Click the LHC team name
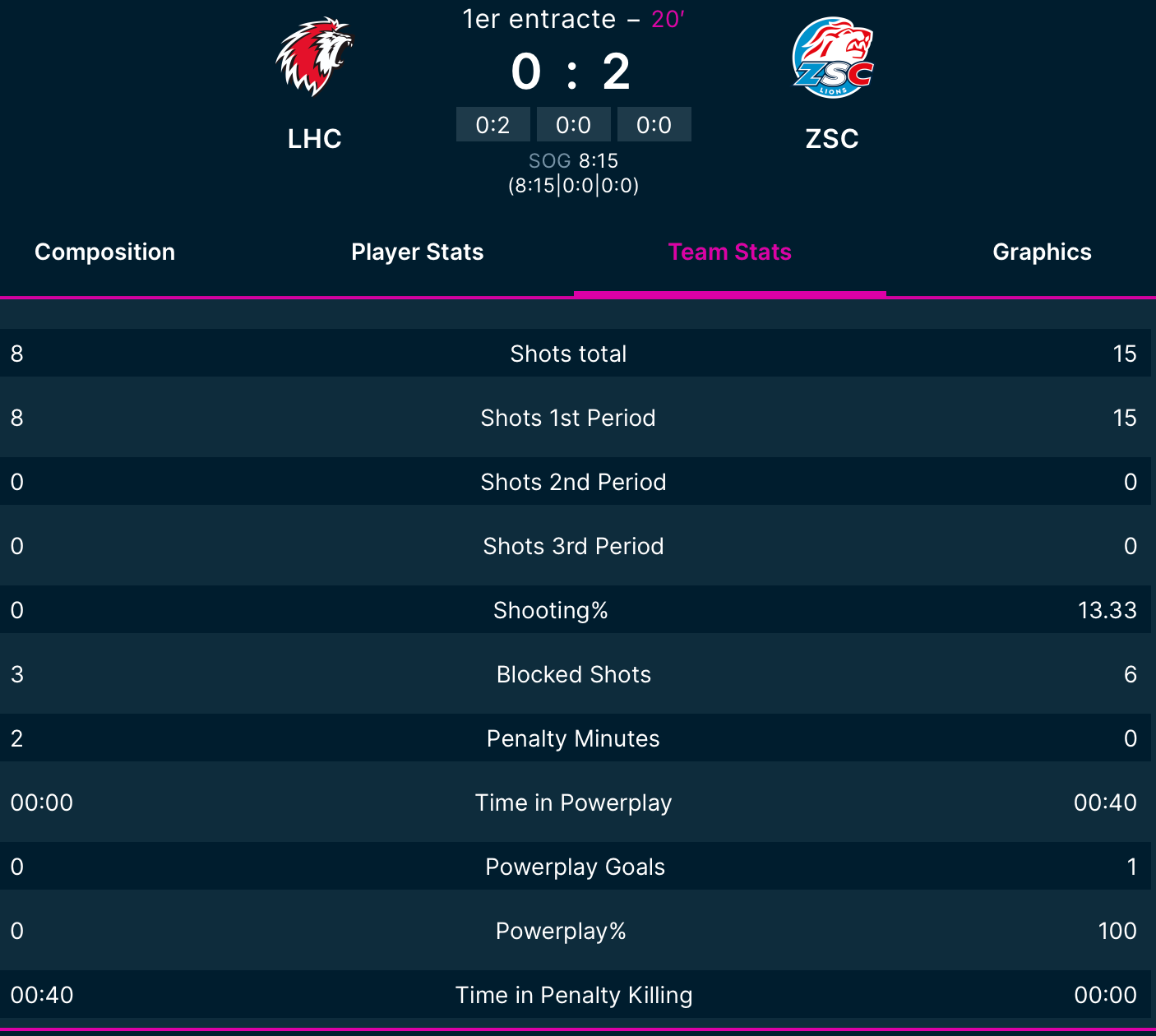Viewport: 1156px width, 1036px height. click(x=314, y=139)
